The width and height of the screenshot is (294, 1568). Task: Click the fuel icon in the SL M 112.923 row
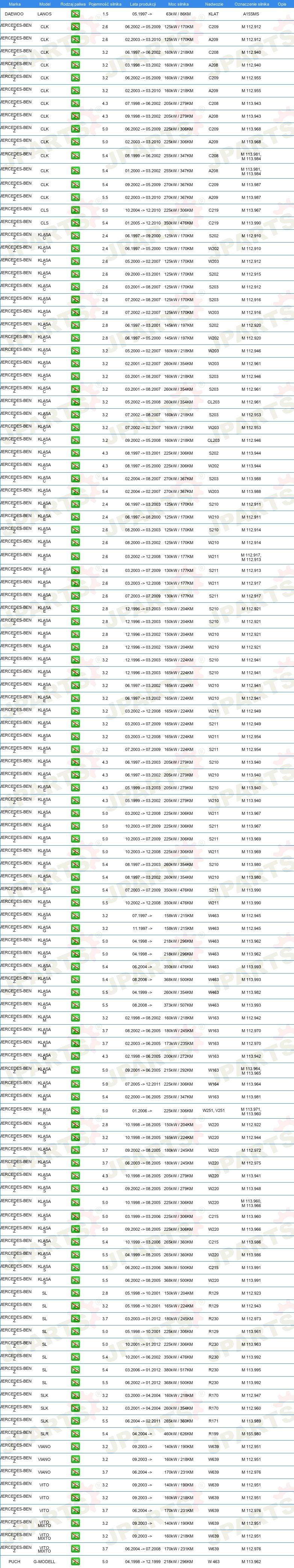tap(75, 1293)
